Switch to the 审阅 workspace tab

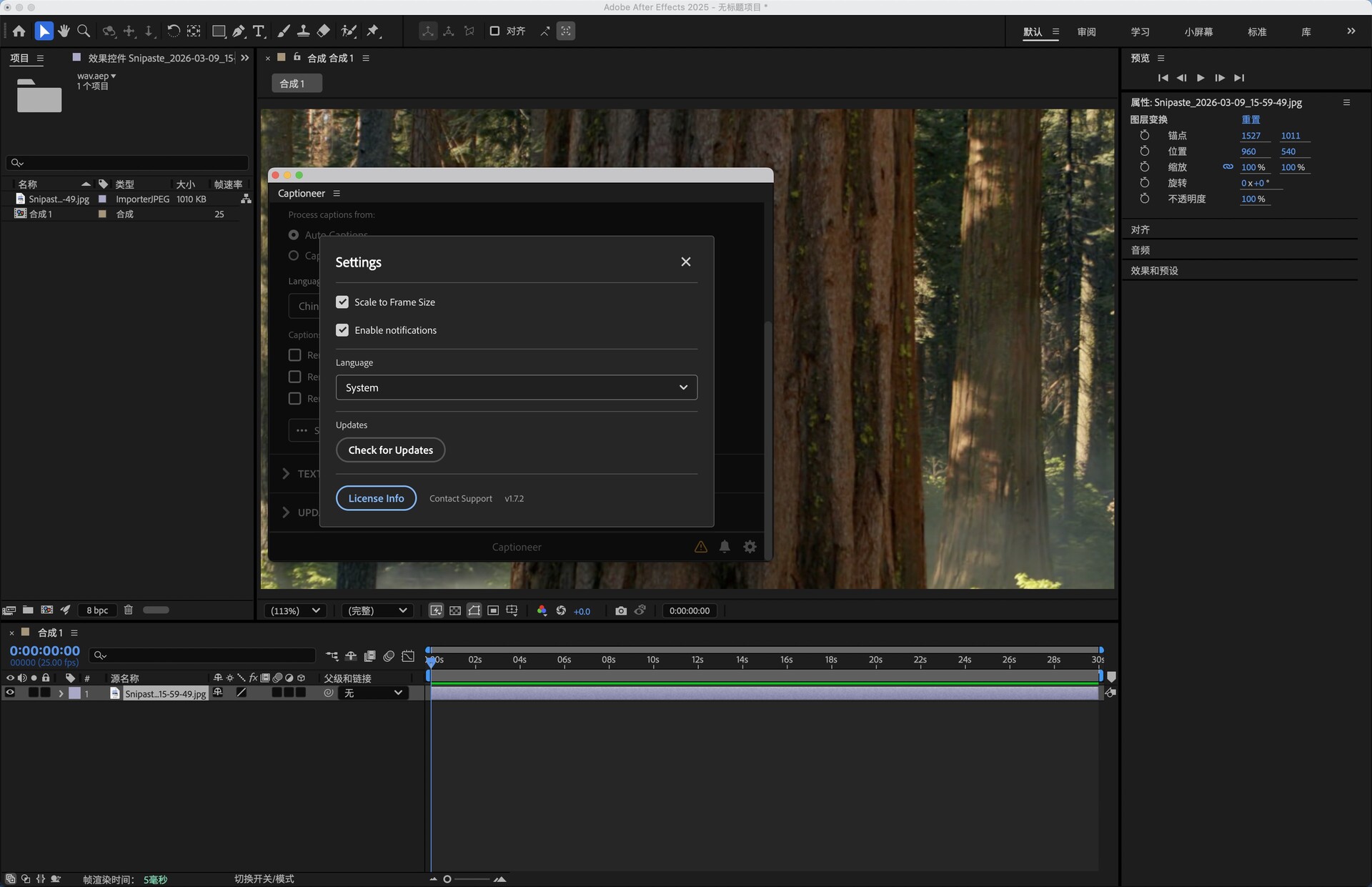point(1086,31)
